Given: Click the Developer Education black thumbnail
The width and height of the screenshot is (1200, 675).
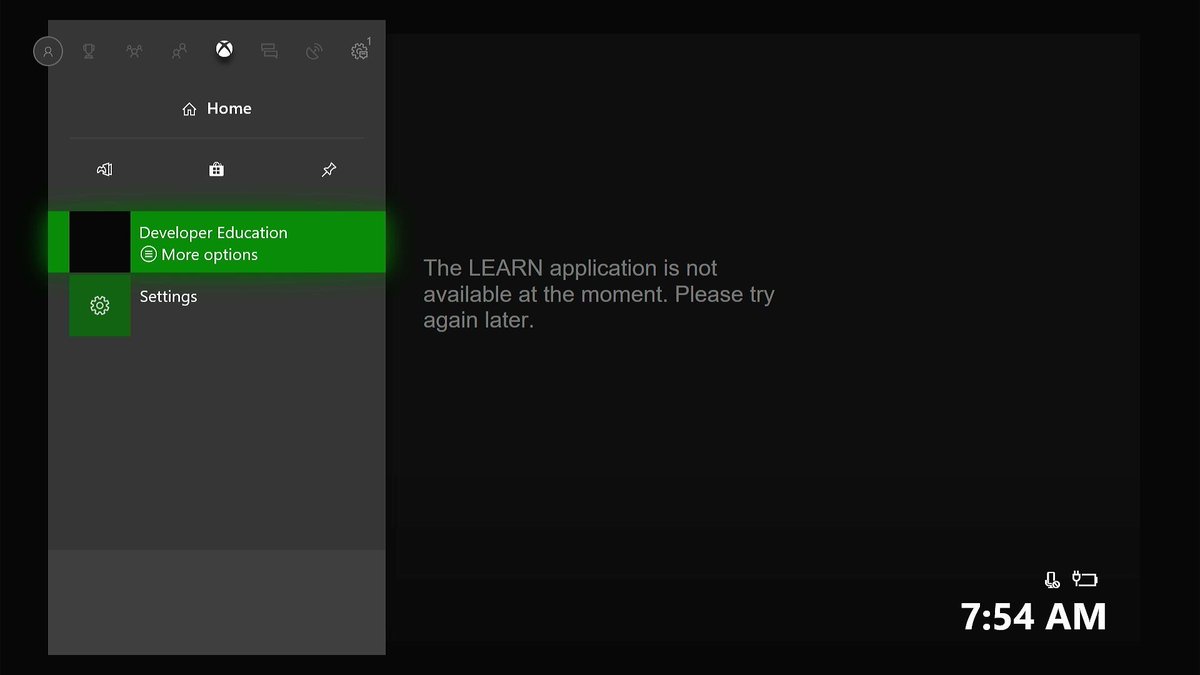Looking at the screenshot, I should 100,242.
